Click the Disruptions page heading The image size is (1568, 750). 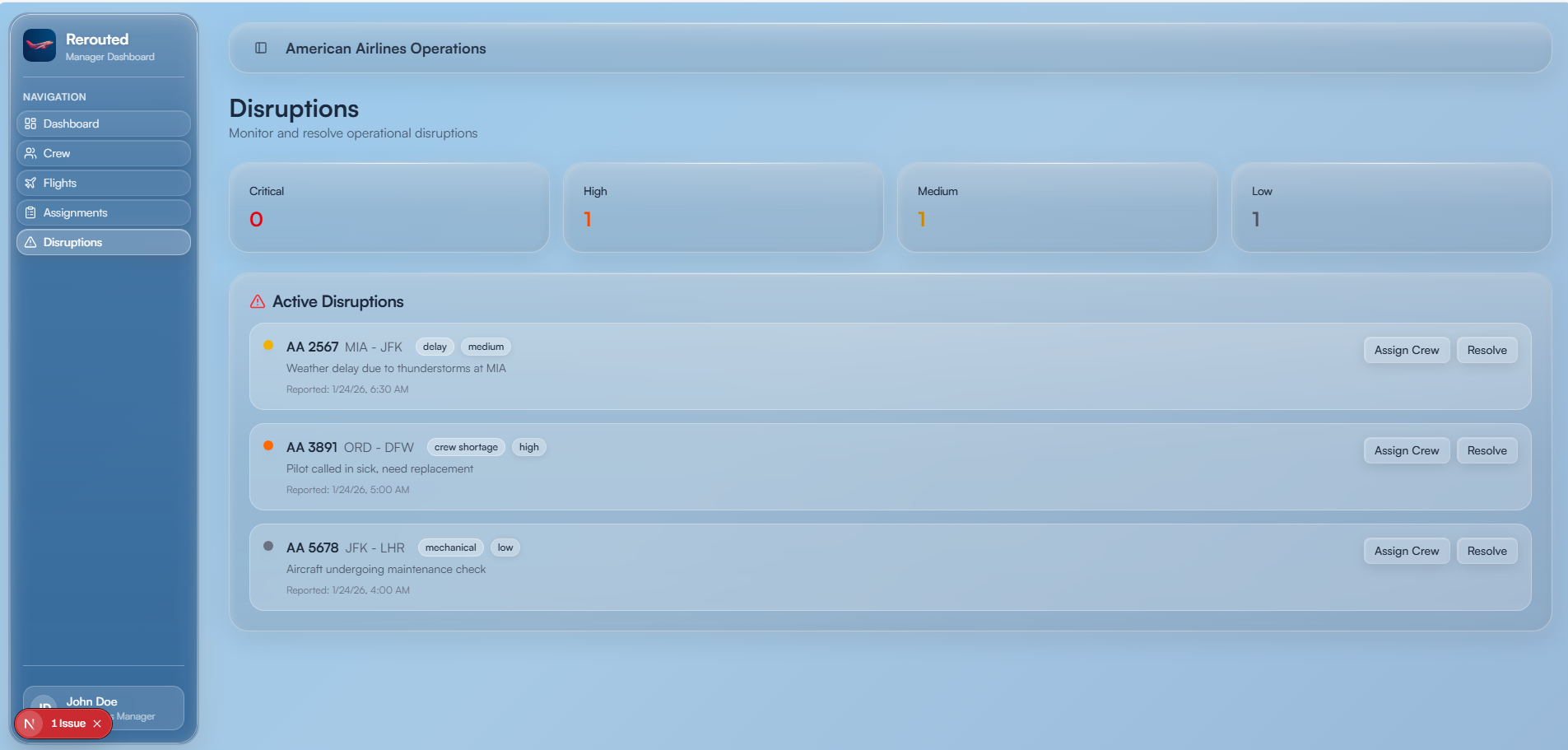pyautogui.click(x=294, y=109)
